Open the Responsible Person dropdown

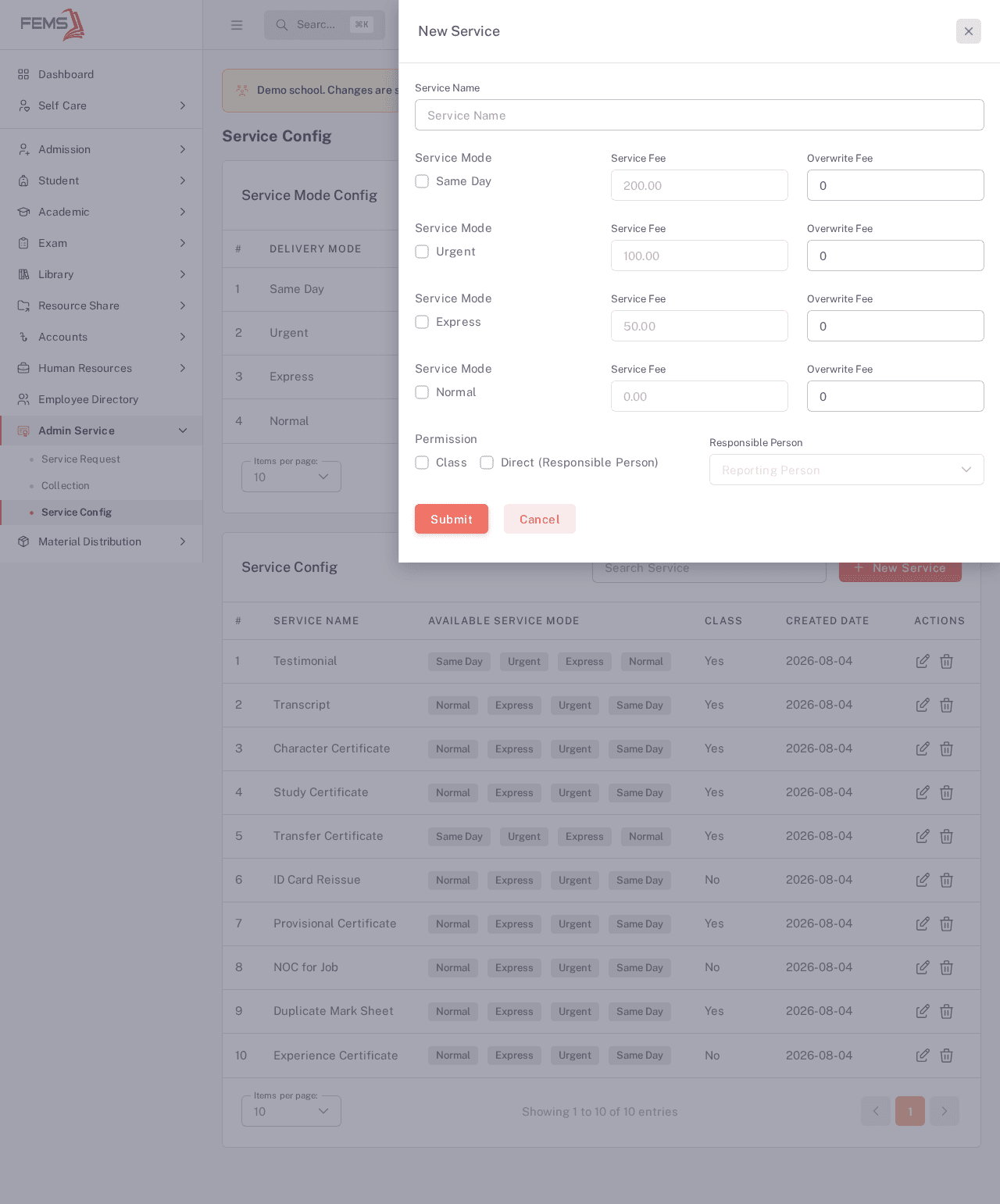click(847, 470)
